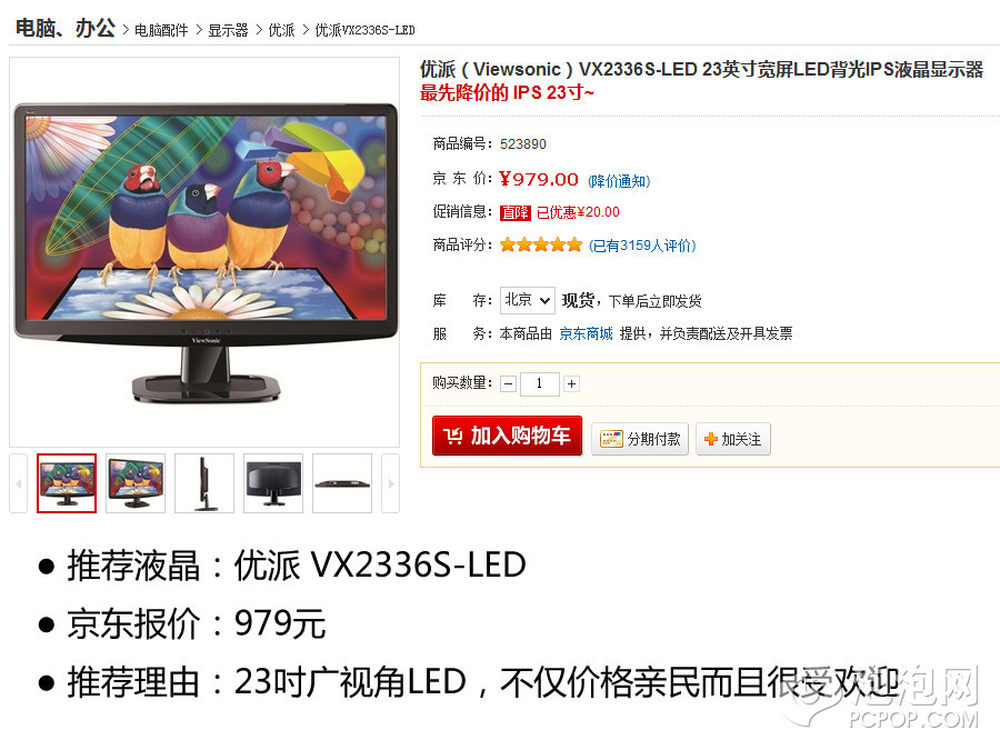The width and height of the screenshot is (1000, 750).
Task: Click the purchase quantity input field
Action: [540, 384]
